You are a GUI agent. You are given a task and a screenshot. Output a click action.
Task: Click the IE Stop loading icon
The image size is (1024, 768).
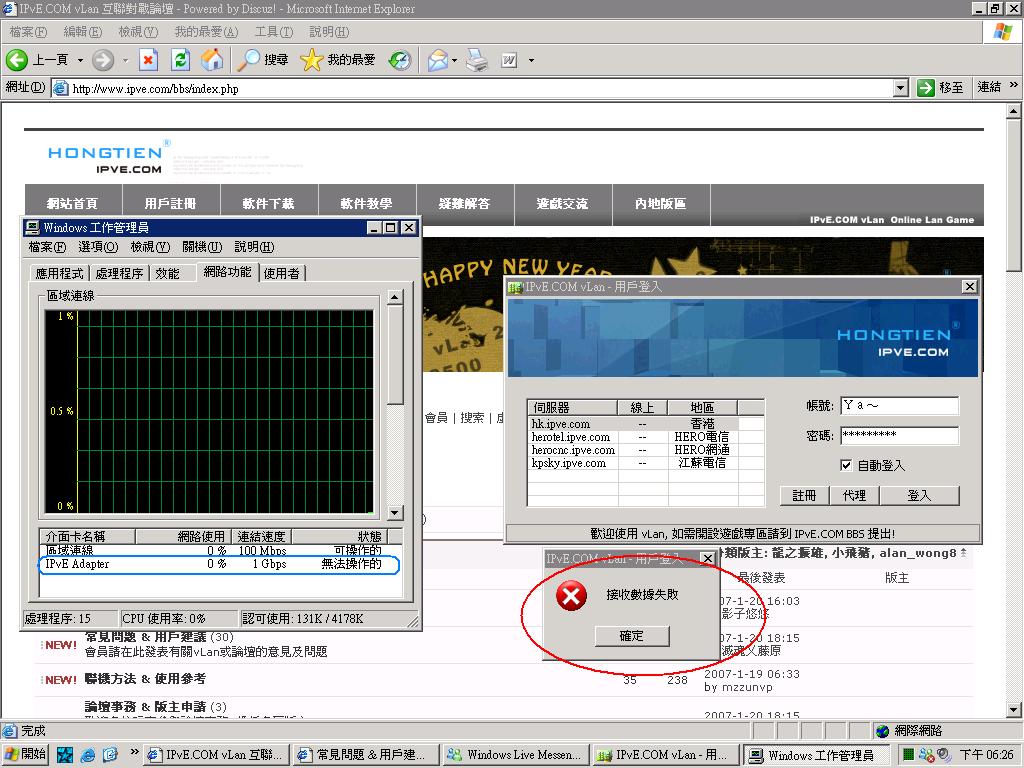148,60
